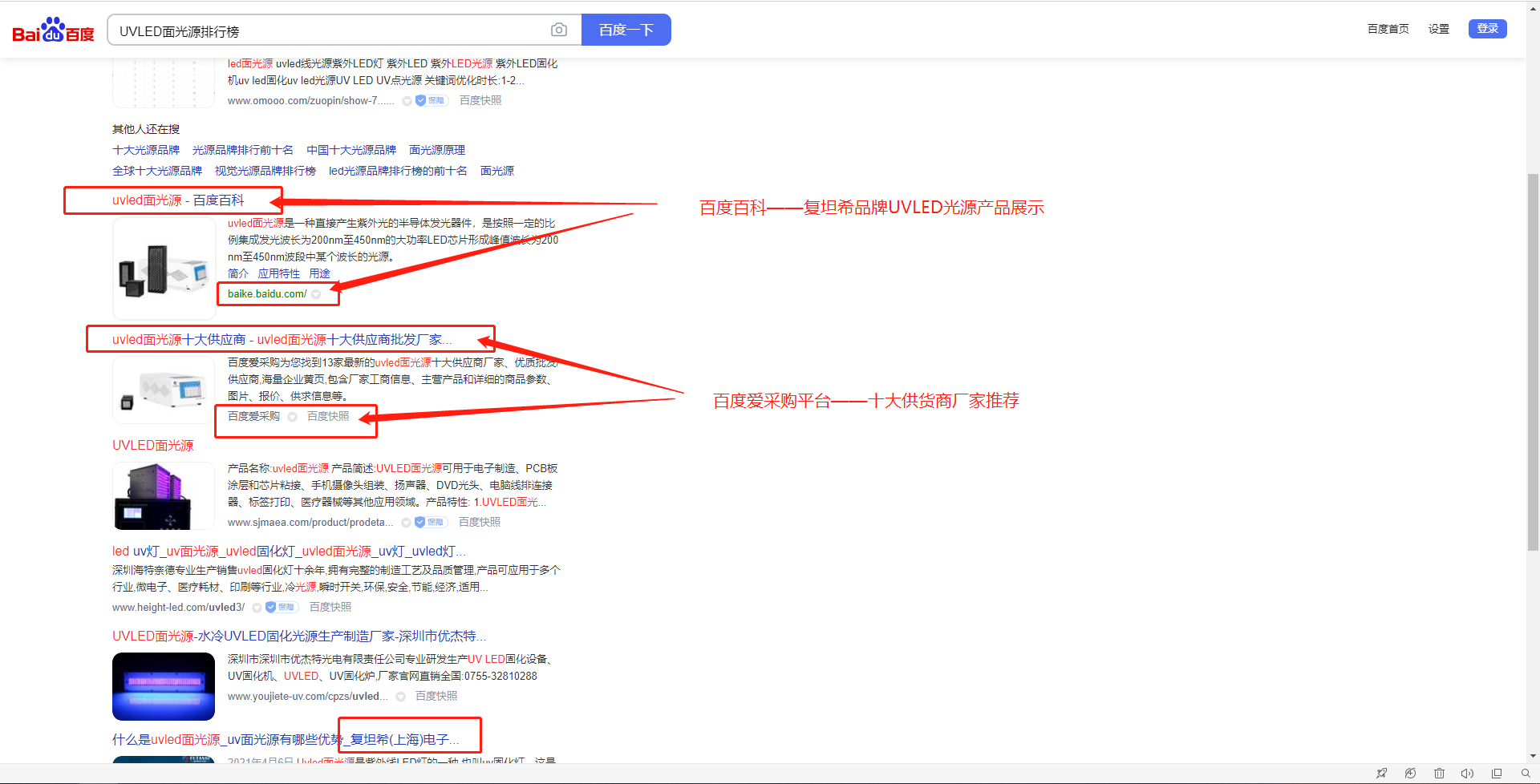The height and width of the screenshot is (784, 1540).
Task: Click the 百度爱采购 source label
Action: (253, 416)
